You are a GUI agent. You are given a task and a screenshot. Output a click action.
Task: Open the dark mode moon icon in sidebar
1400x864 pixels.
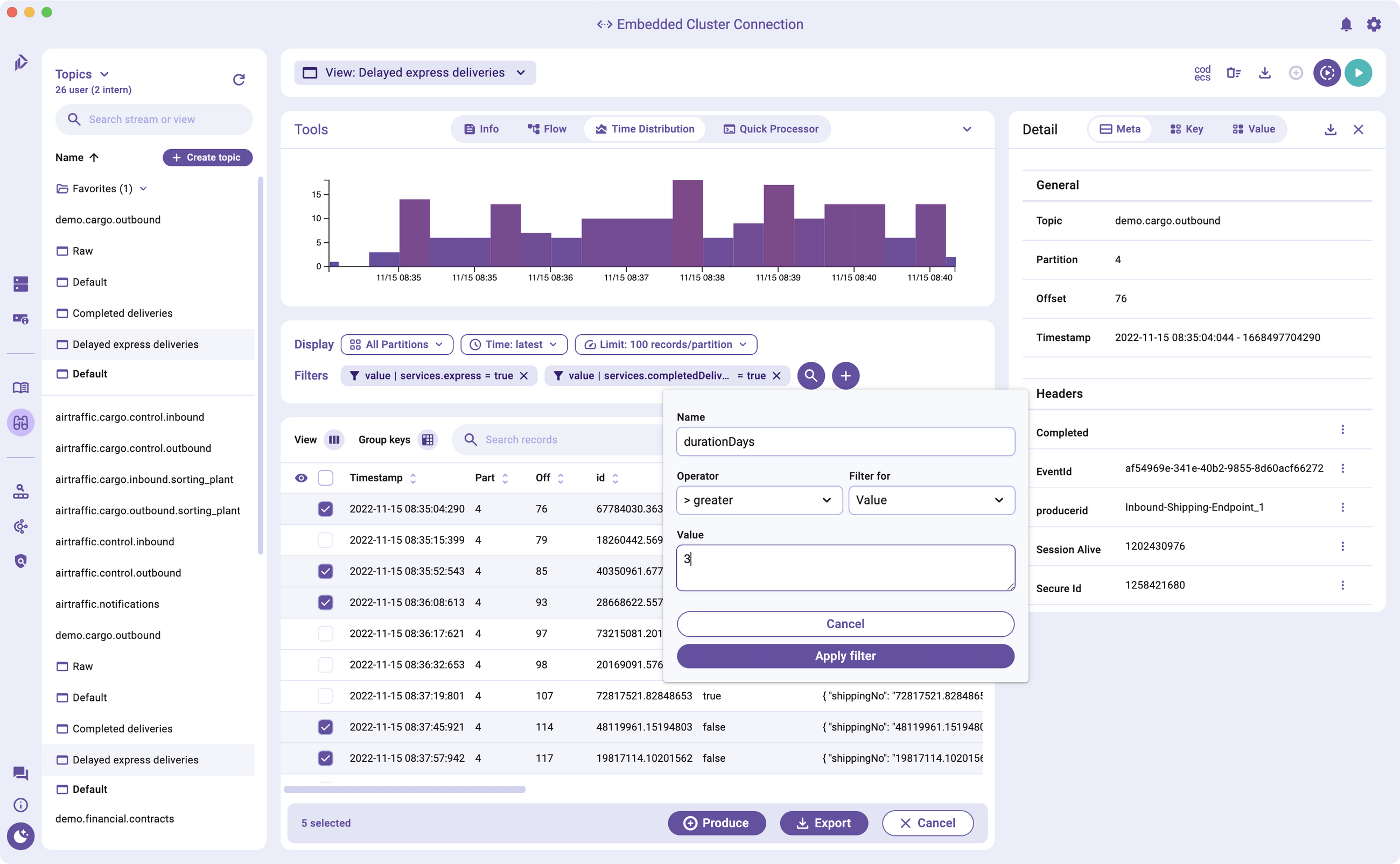coord(20,836)
